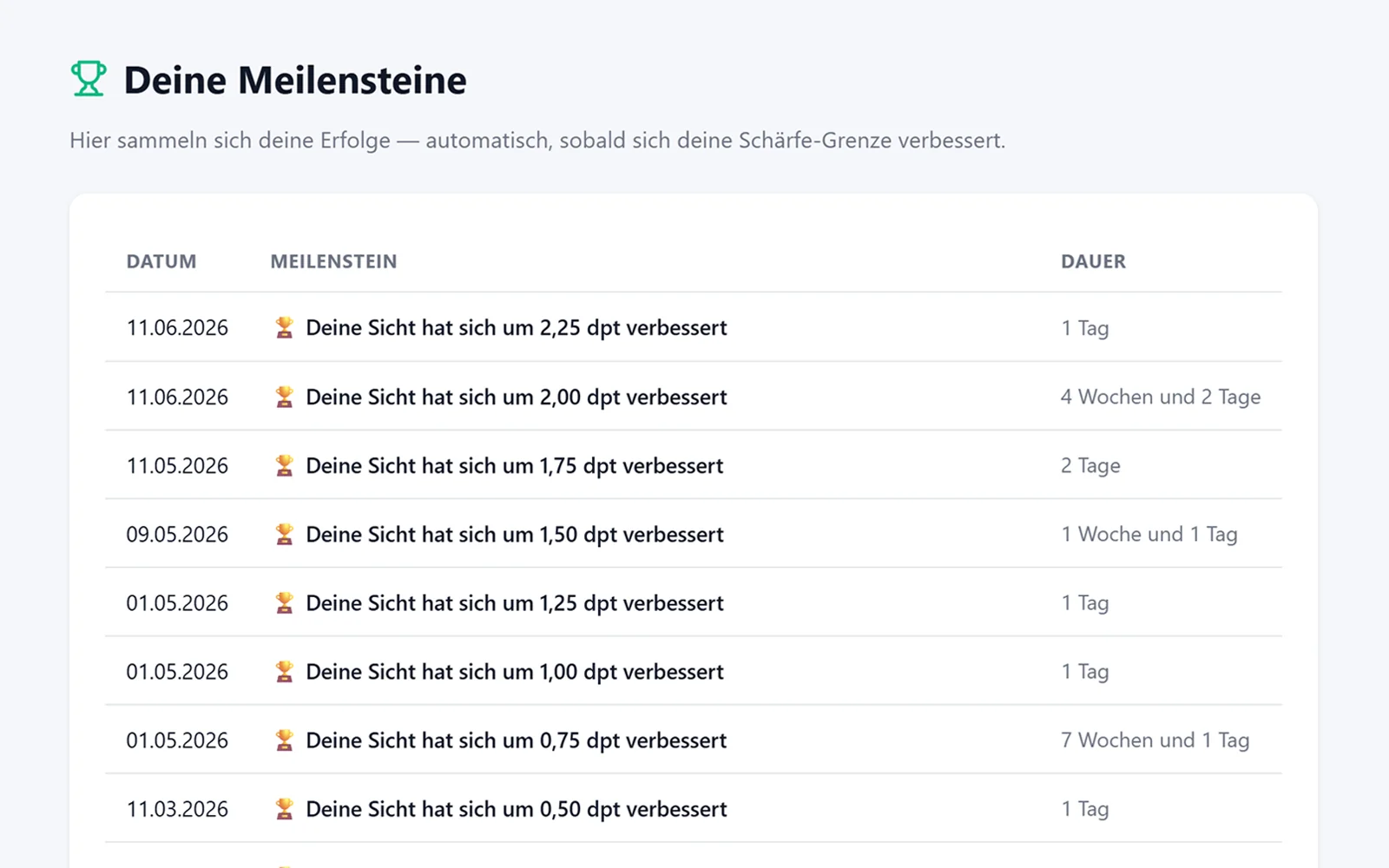
Task: Click 'Deine Sicht hat sich um 1,00 dpt verbessert'
Action: tap(515, 672)
